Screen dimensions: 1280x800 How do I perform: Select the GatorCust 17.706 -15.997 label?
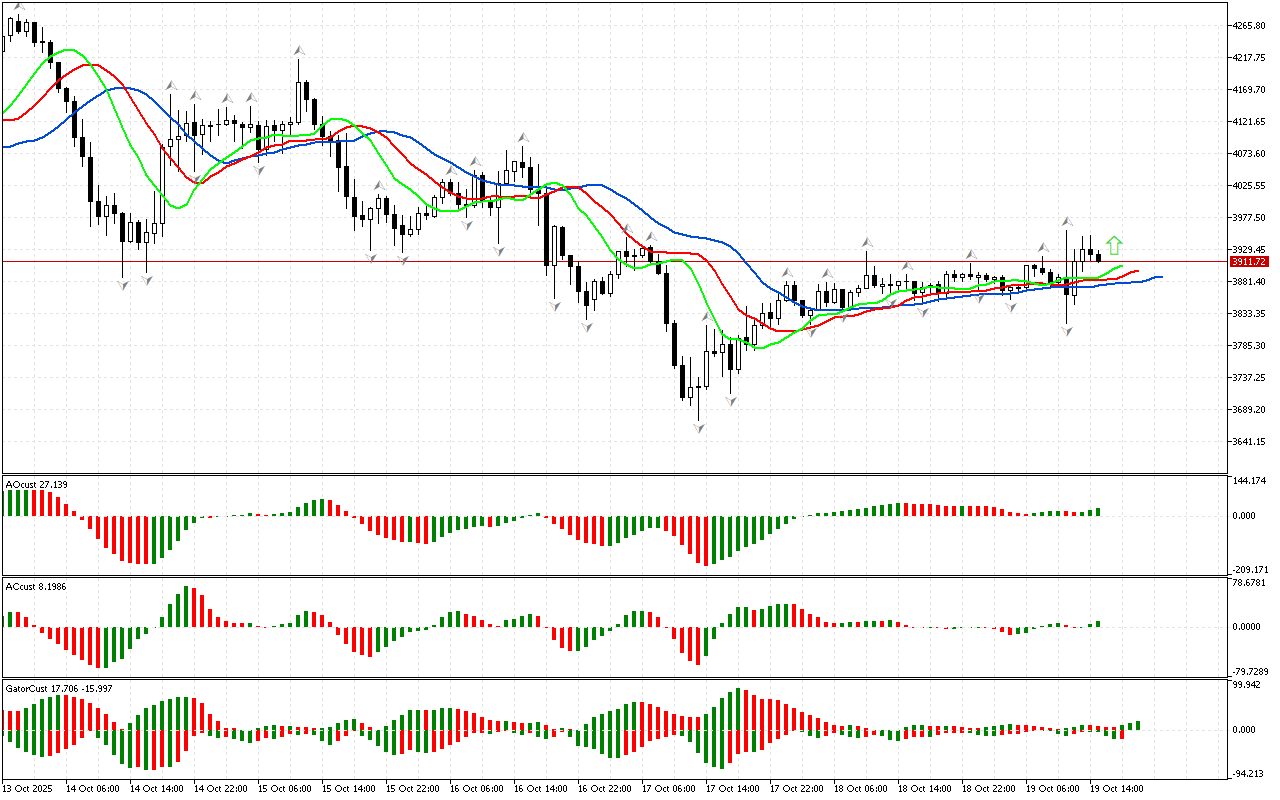[59, 689]
